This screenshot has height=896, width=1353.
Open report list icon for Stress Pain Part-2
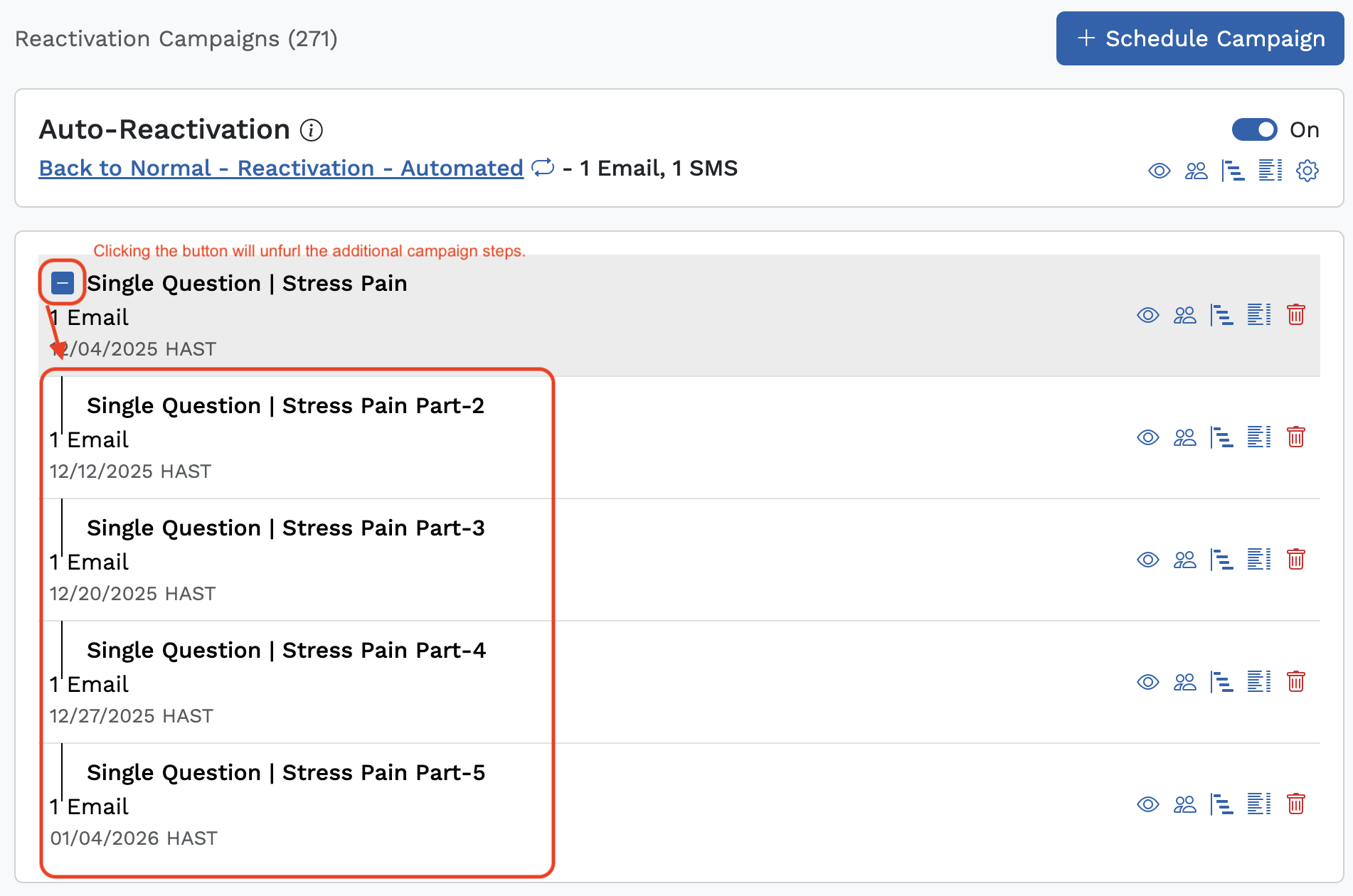[x=1259, y=437]
